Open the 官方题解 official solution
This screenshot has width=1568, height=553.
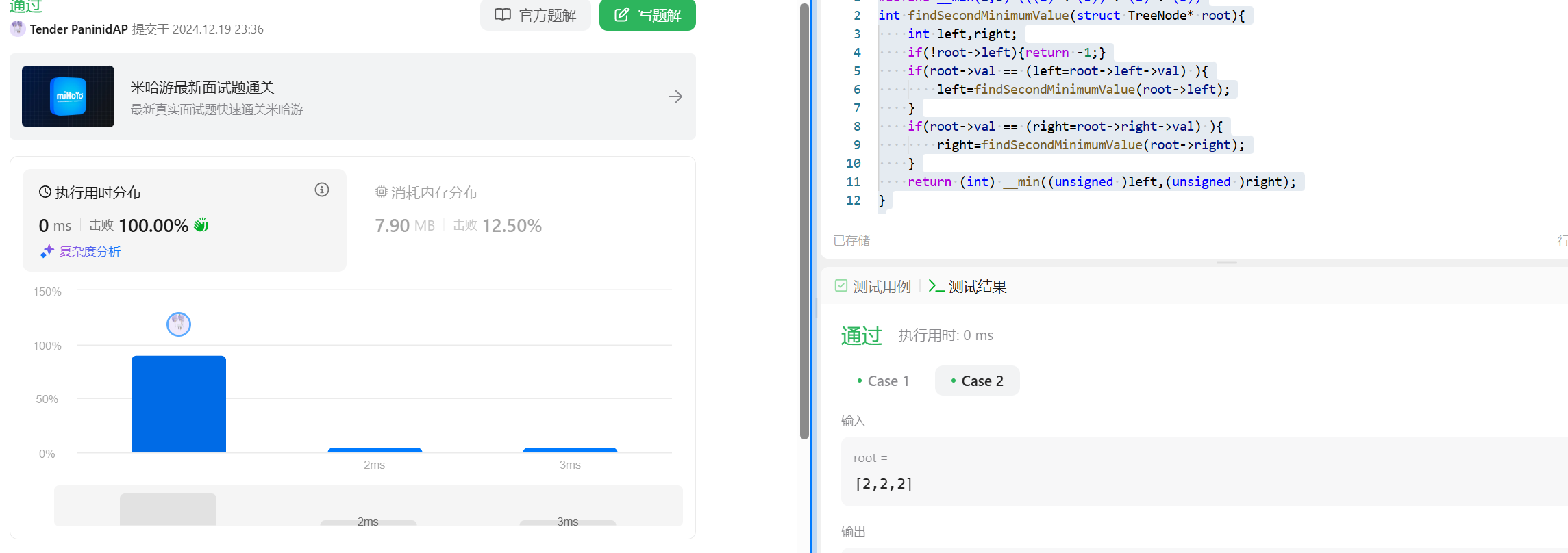click(x=536, y=15)
